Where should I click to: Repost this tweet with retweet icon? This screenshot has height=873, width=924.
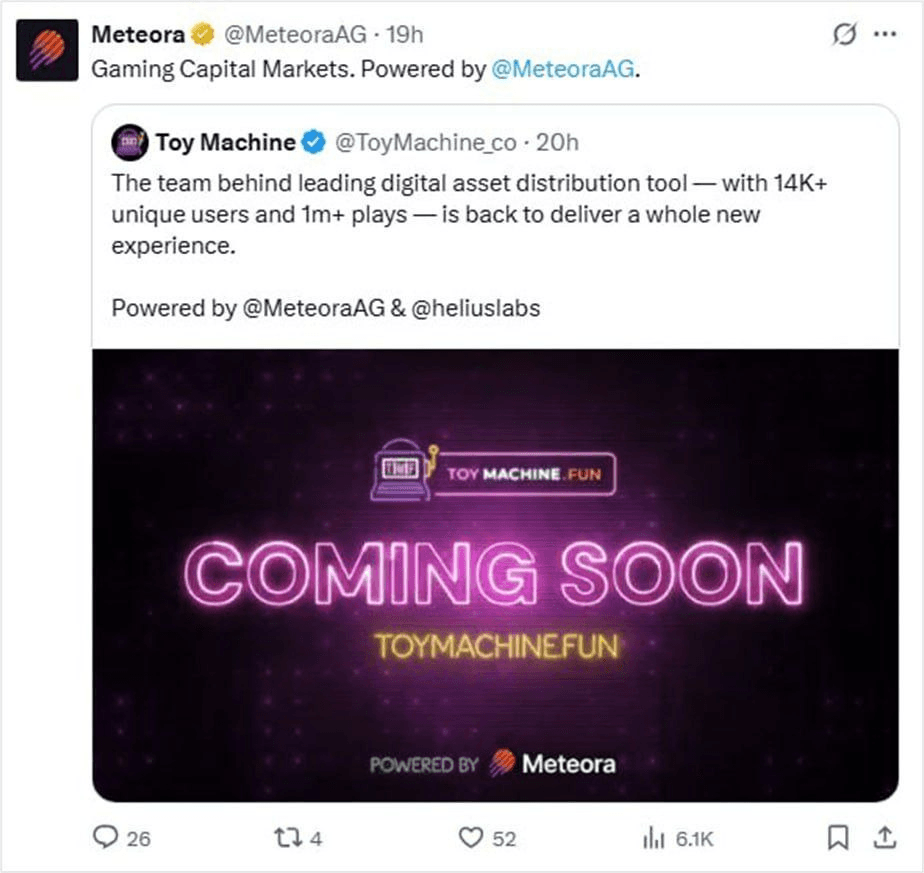click(288, 838)
